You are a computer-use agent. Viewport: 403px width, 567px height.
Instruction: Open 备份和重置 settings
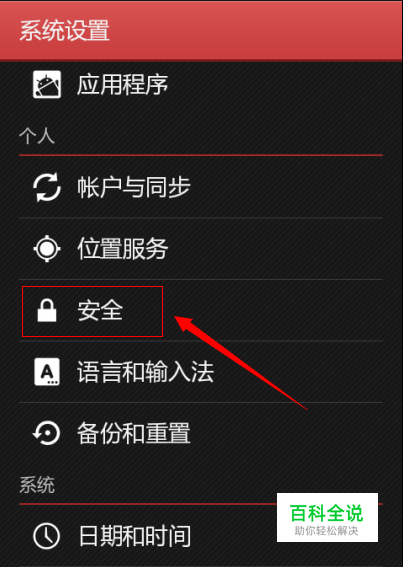point(201,433)
